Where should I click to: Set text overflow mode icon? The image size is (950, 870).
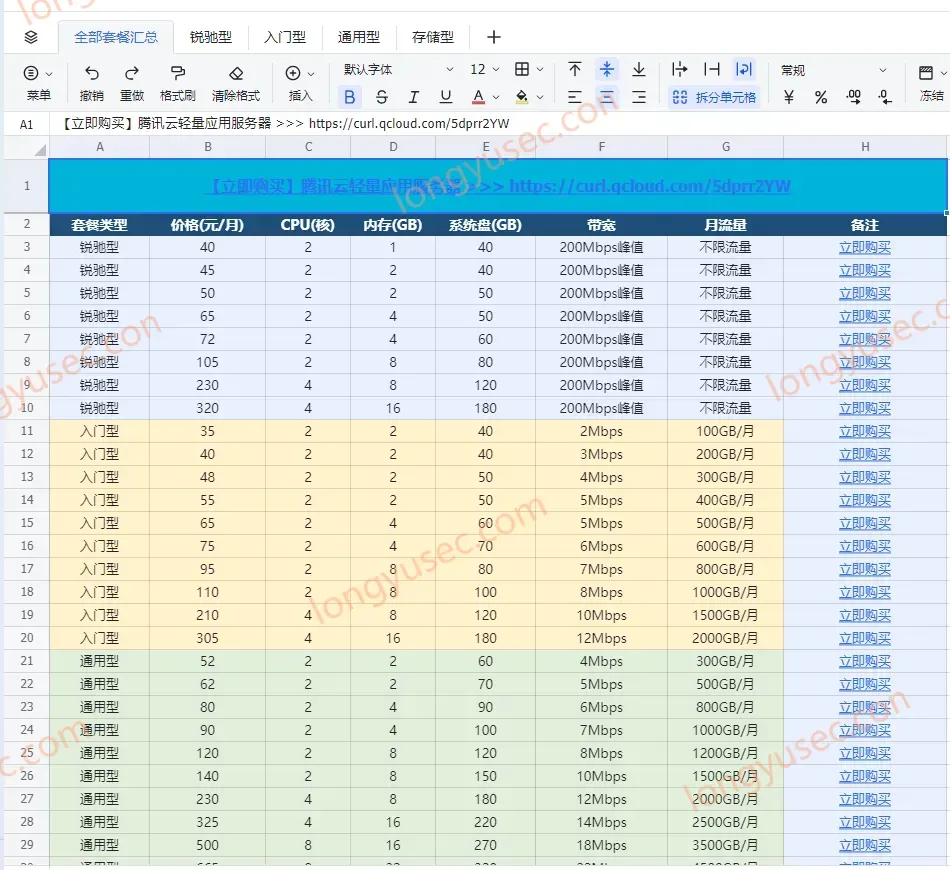680,69
